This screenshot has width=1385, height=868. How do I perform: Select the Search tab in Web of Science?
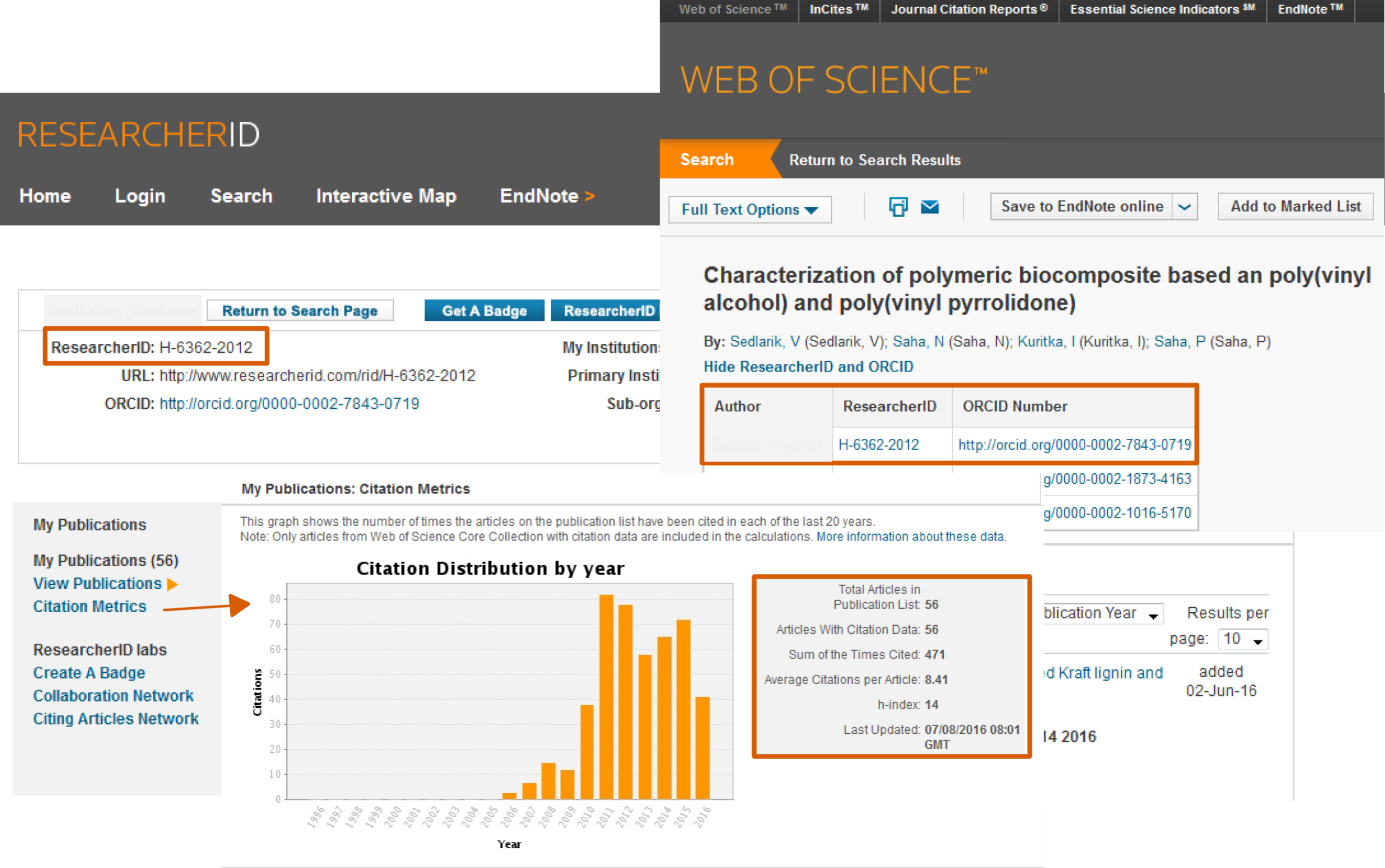tap(707, 160)
